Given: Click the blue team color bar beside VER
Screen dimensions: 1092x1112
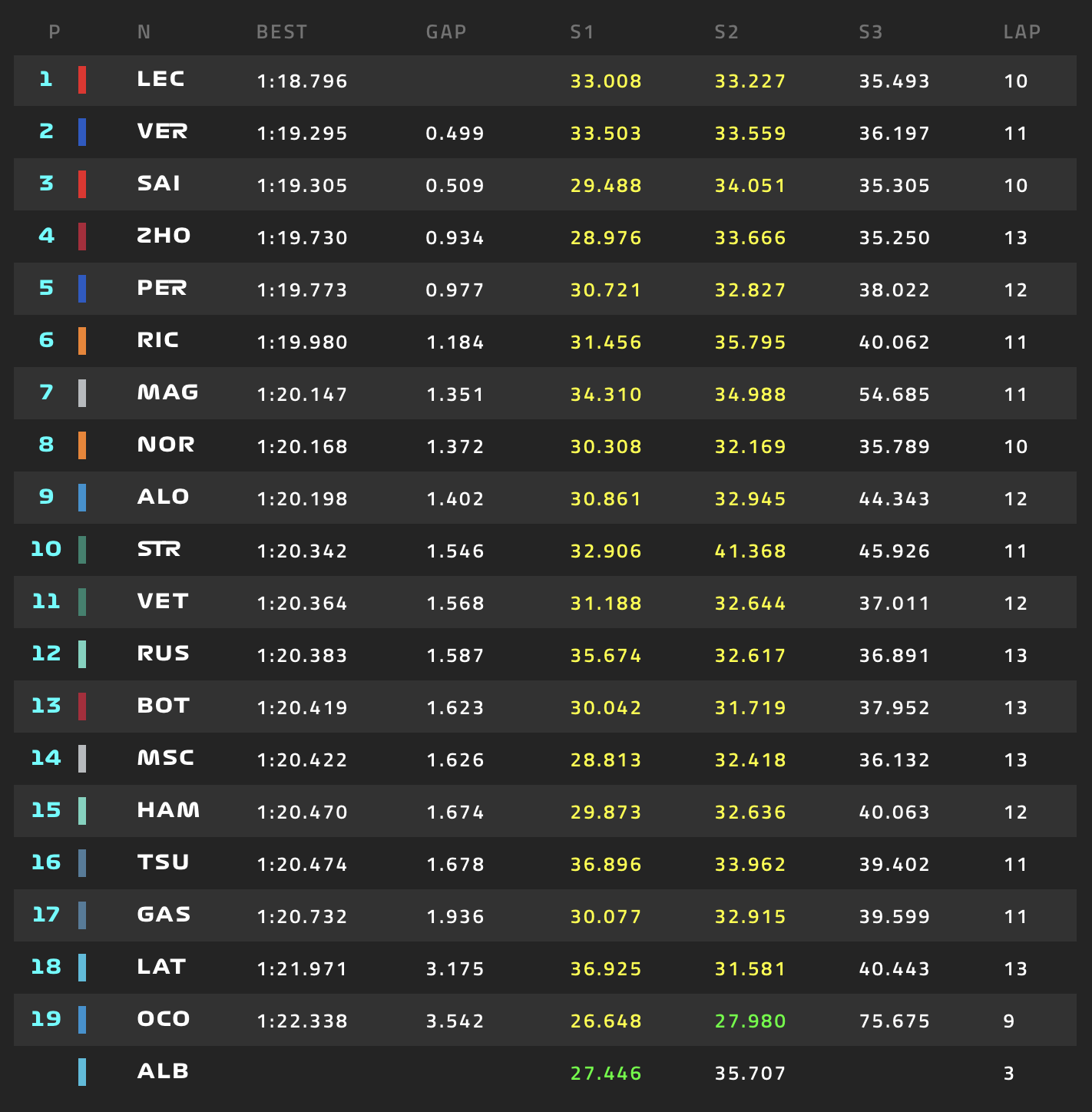Looking at the screenshot, I should [82, 132].
